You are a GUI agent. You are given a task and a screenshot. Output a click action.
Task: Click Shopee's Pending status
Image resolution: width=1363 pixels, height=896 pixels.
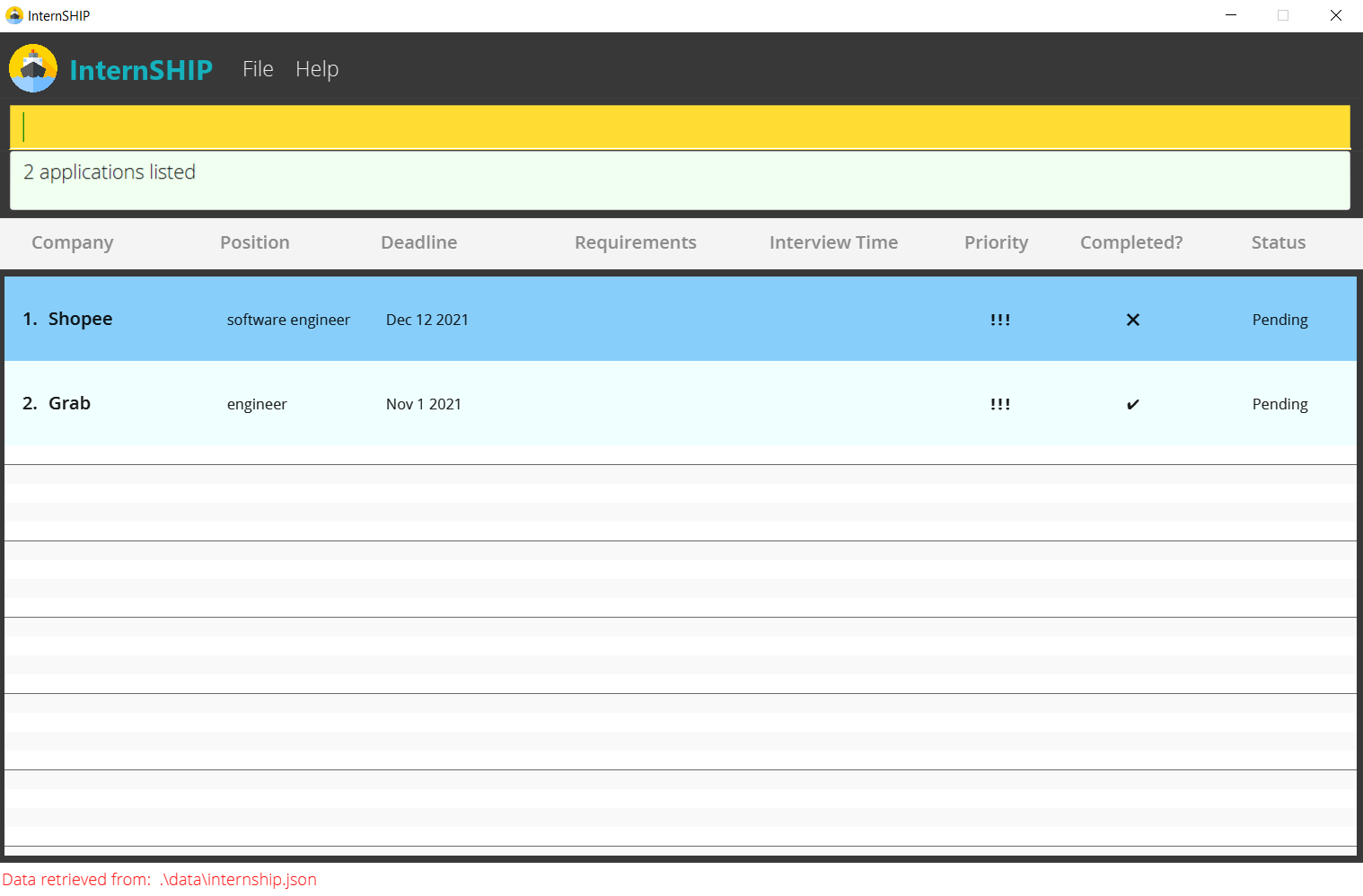(1280, 320)
